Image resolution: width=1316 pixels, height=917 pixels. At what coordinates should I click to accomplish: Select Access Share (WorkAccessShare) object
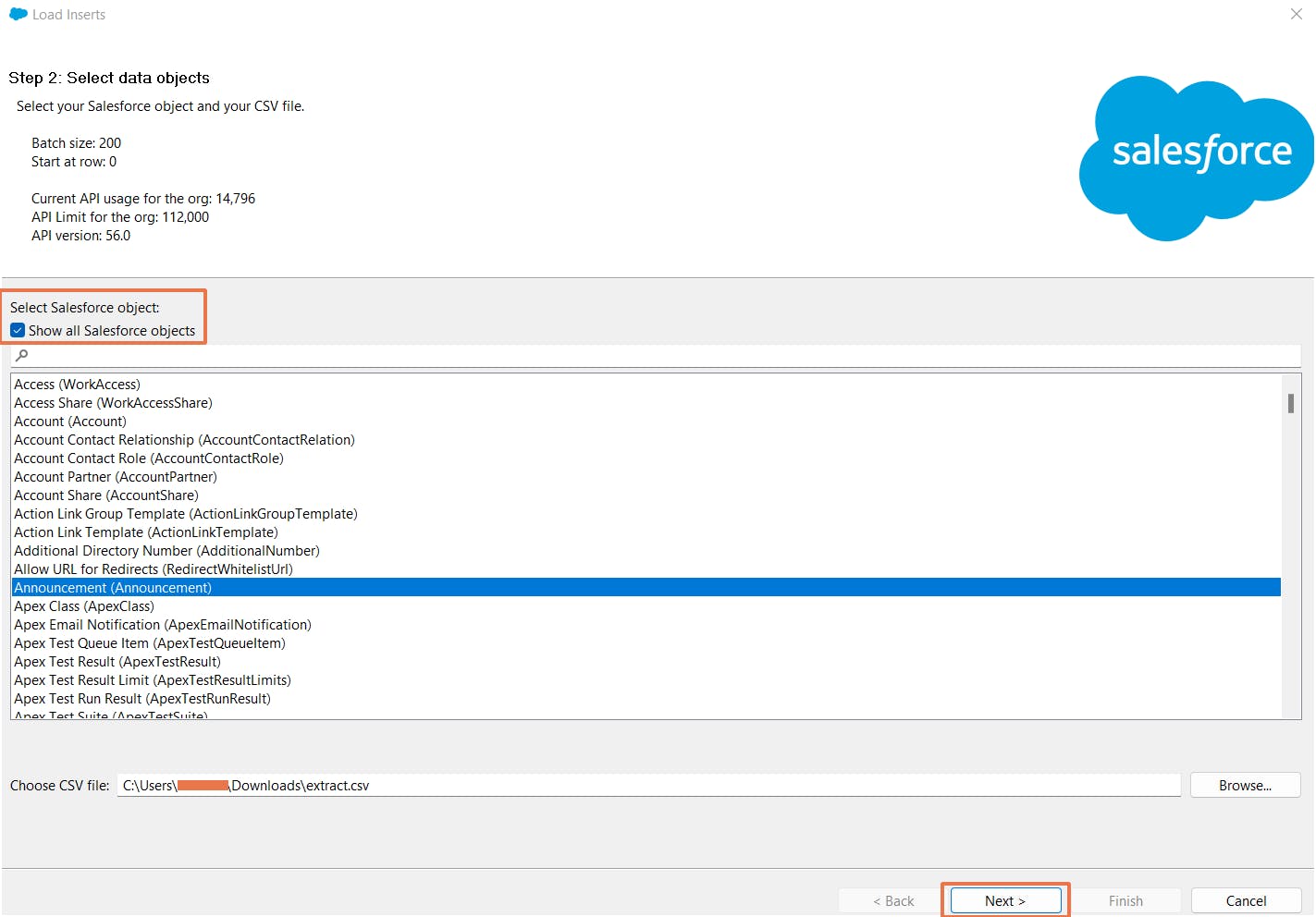coord(646,402)
